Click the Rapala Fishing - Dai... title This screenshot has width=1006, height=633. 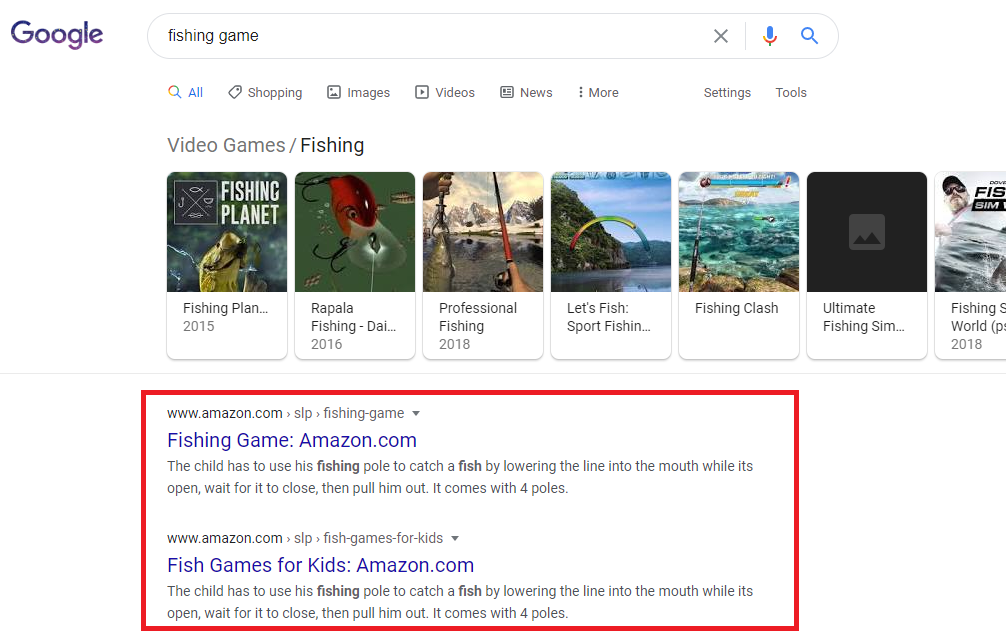coord(354,317)
